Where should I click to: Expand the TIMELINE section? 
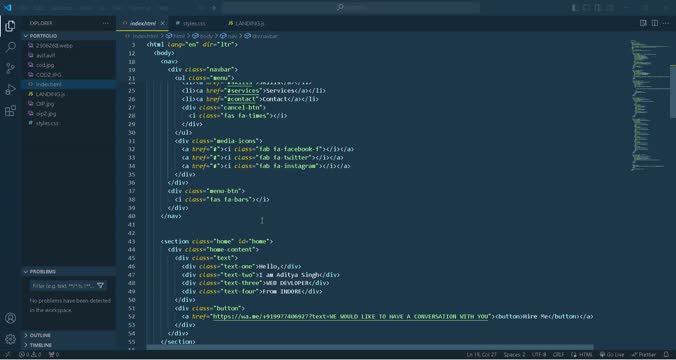point(69,345)
